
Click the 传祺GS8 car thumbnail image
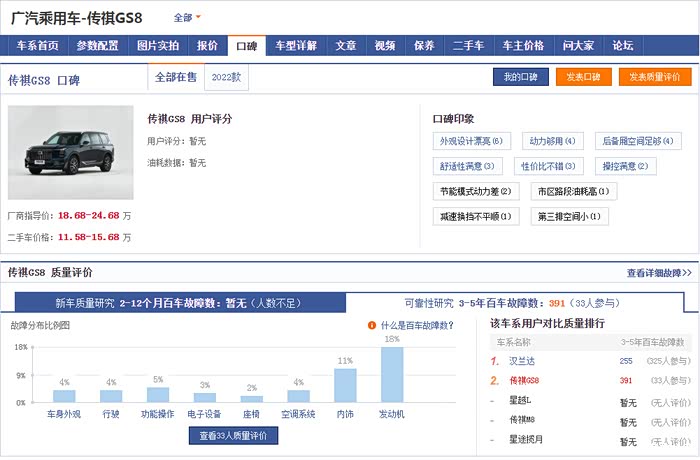point(70,152)
